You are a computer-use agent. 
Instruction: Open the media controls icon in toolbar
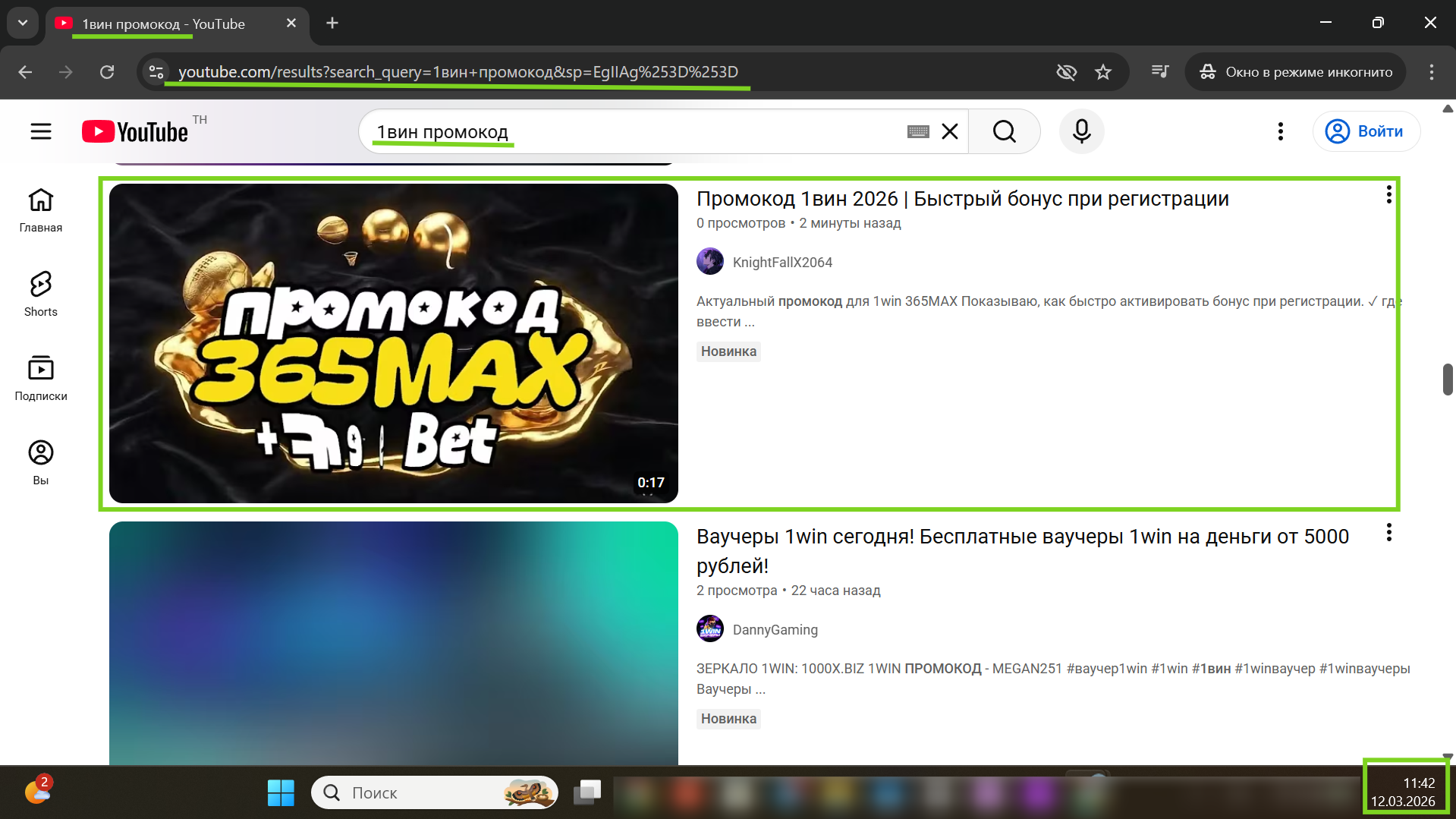tap(1160, 72)
